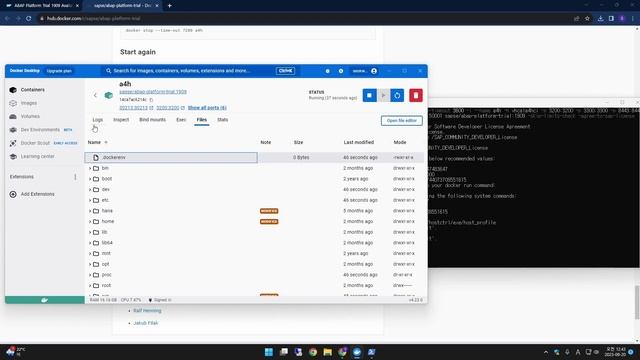Expand the hana folder
Image resolution: width=640 pixels, height=360 pixels.
(90, 211)
